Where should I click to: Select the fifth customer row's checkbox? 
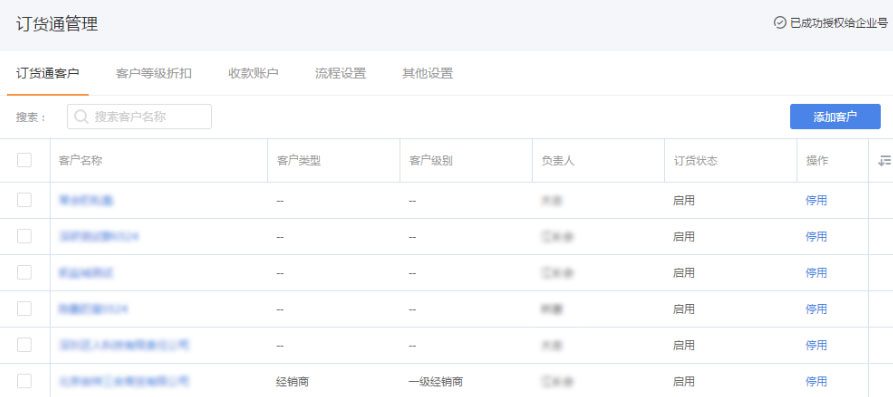click(24, 345)
